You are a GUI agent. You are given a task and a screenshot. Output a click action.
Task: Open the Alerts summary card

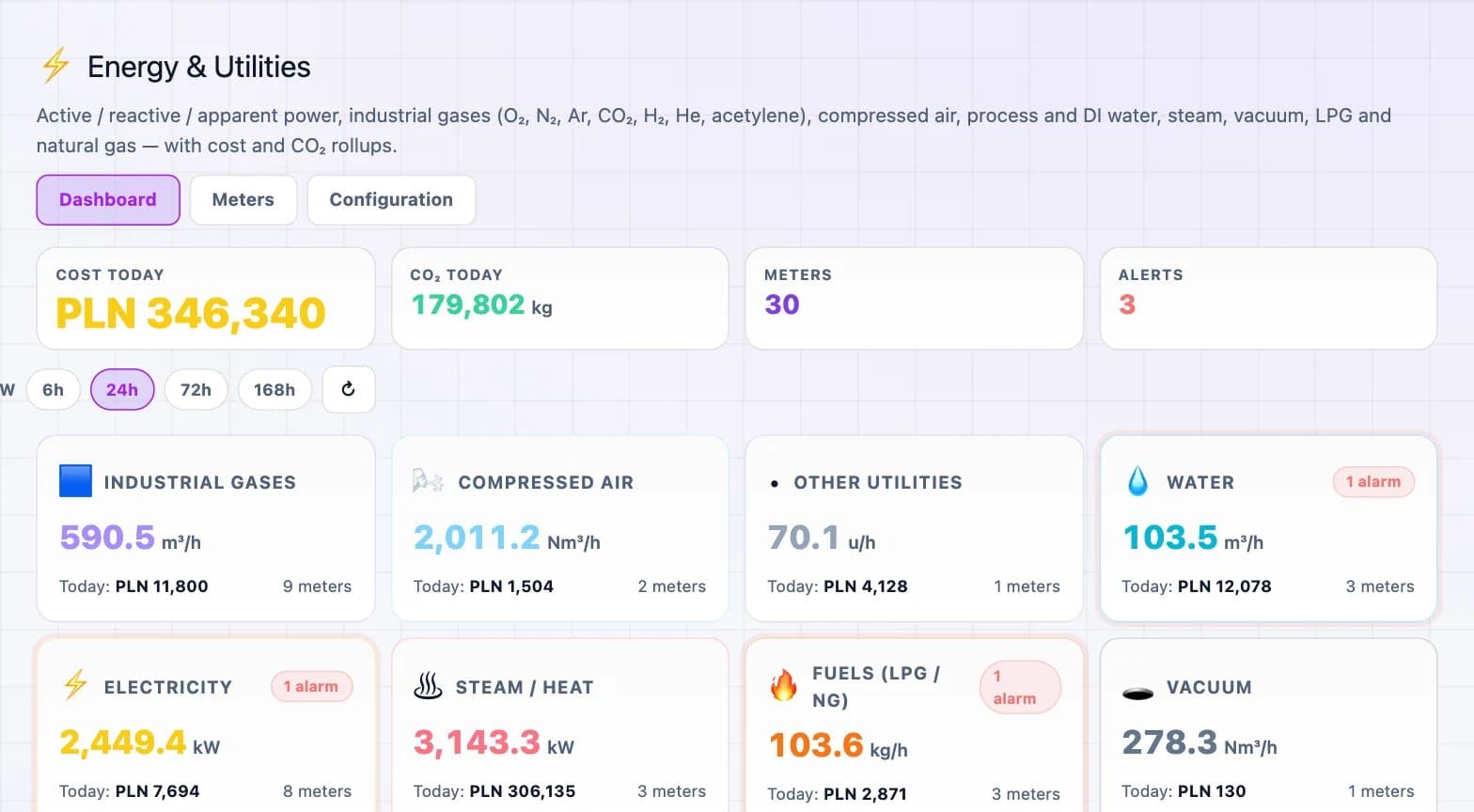click(1268, 299)
